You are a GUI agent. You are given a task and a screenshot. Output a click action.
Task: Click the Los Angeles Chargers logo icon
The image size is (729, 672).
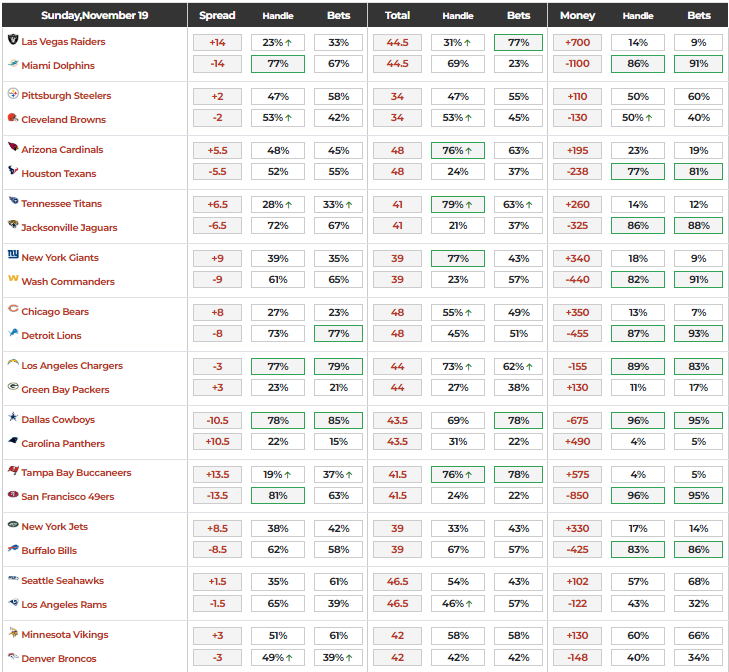click(x=13, y=363)
